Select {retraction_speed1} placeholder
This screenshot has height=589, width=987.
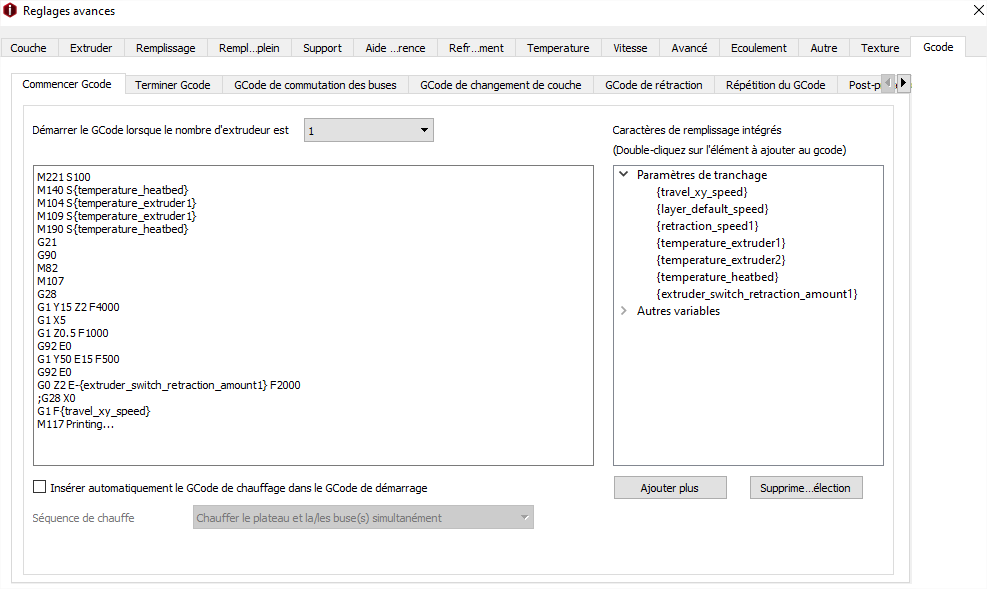(708, 226)
